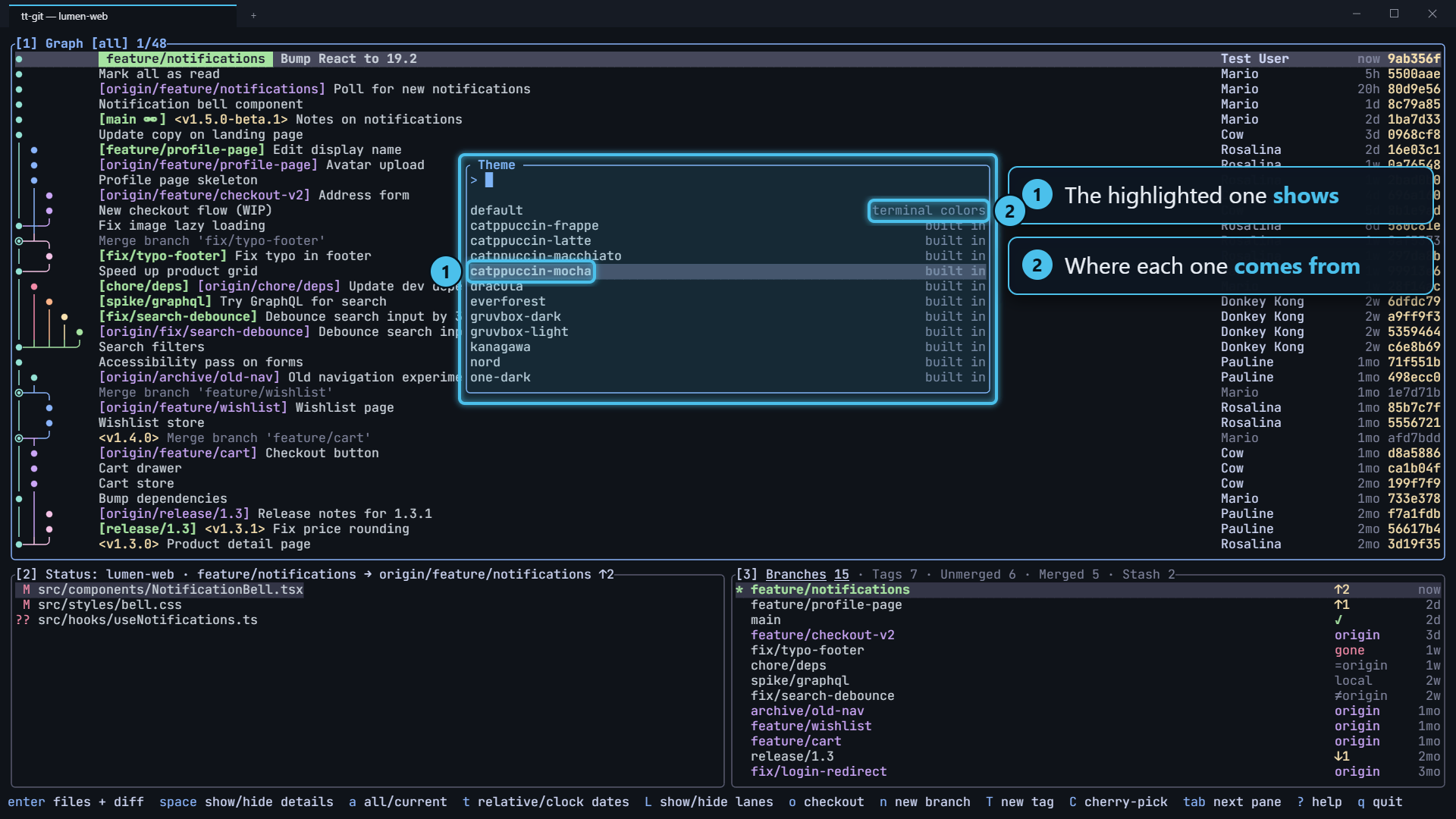Viewport: 1456px width, 819px height.
Task: Choose the nord theme
Action: click(728, 362)
